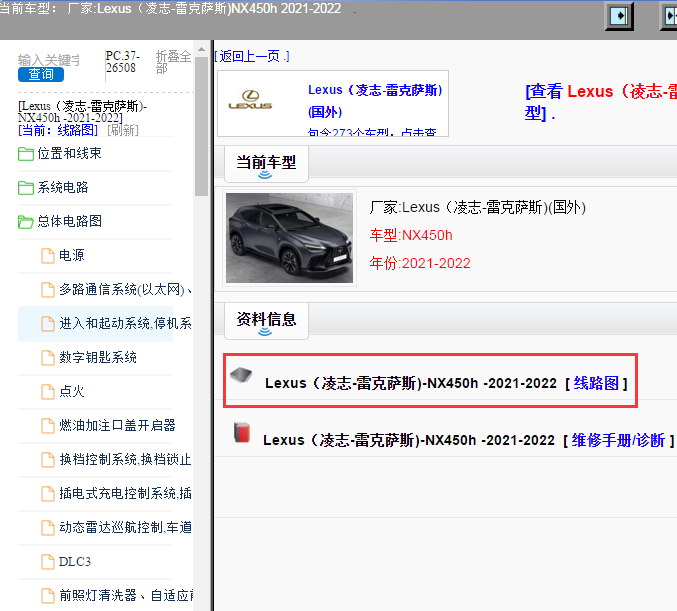Open 换档控制系统,换档锁止 document

pyautogui.click(x=125, y=459)
